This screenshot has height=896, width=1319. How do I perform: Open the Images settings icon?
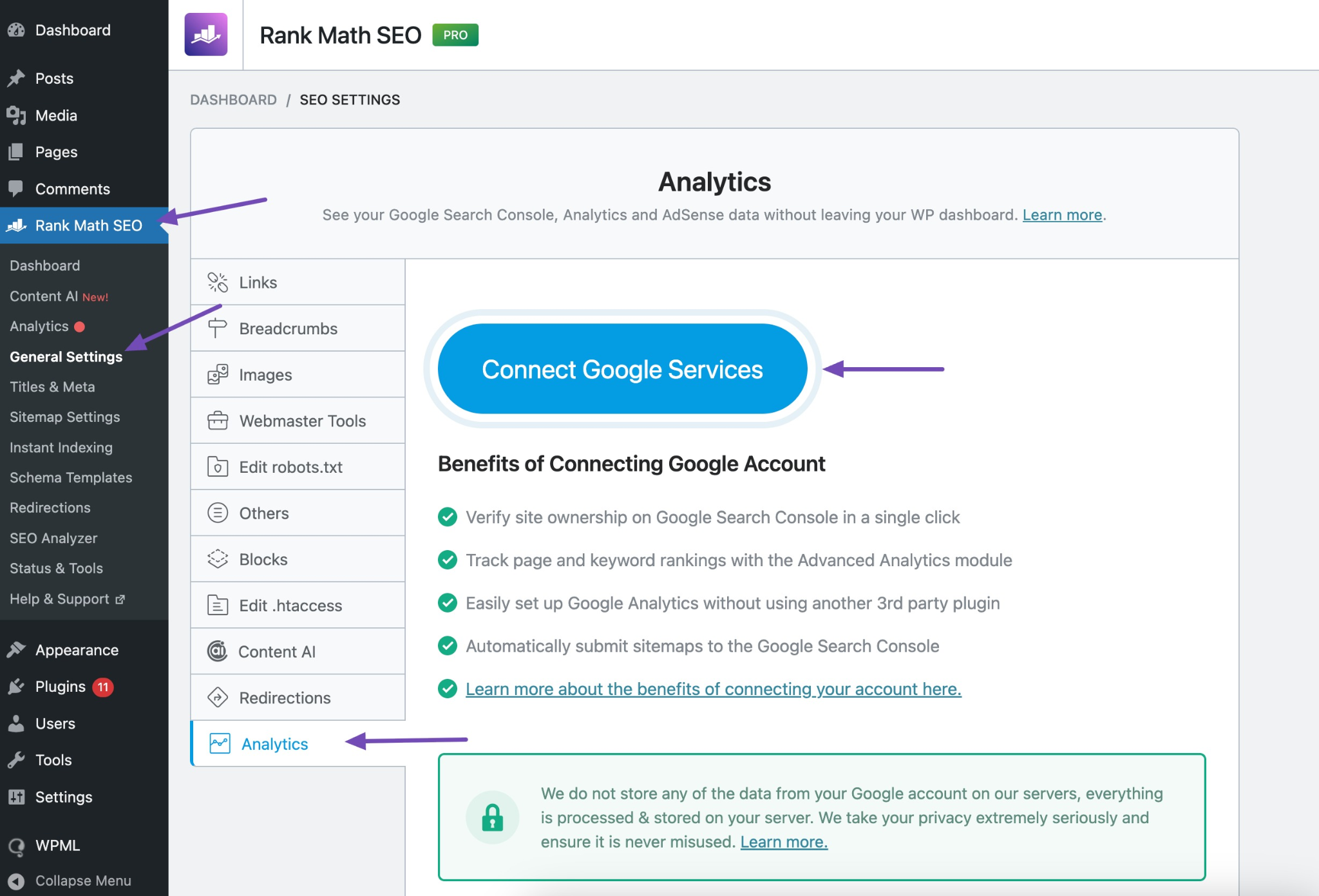[217, 374]
